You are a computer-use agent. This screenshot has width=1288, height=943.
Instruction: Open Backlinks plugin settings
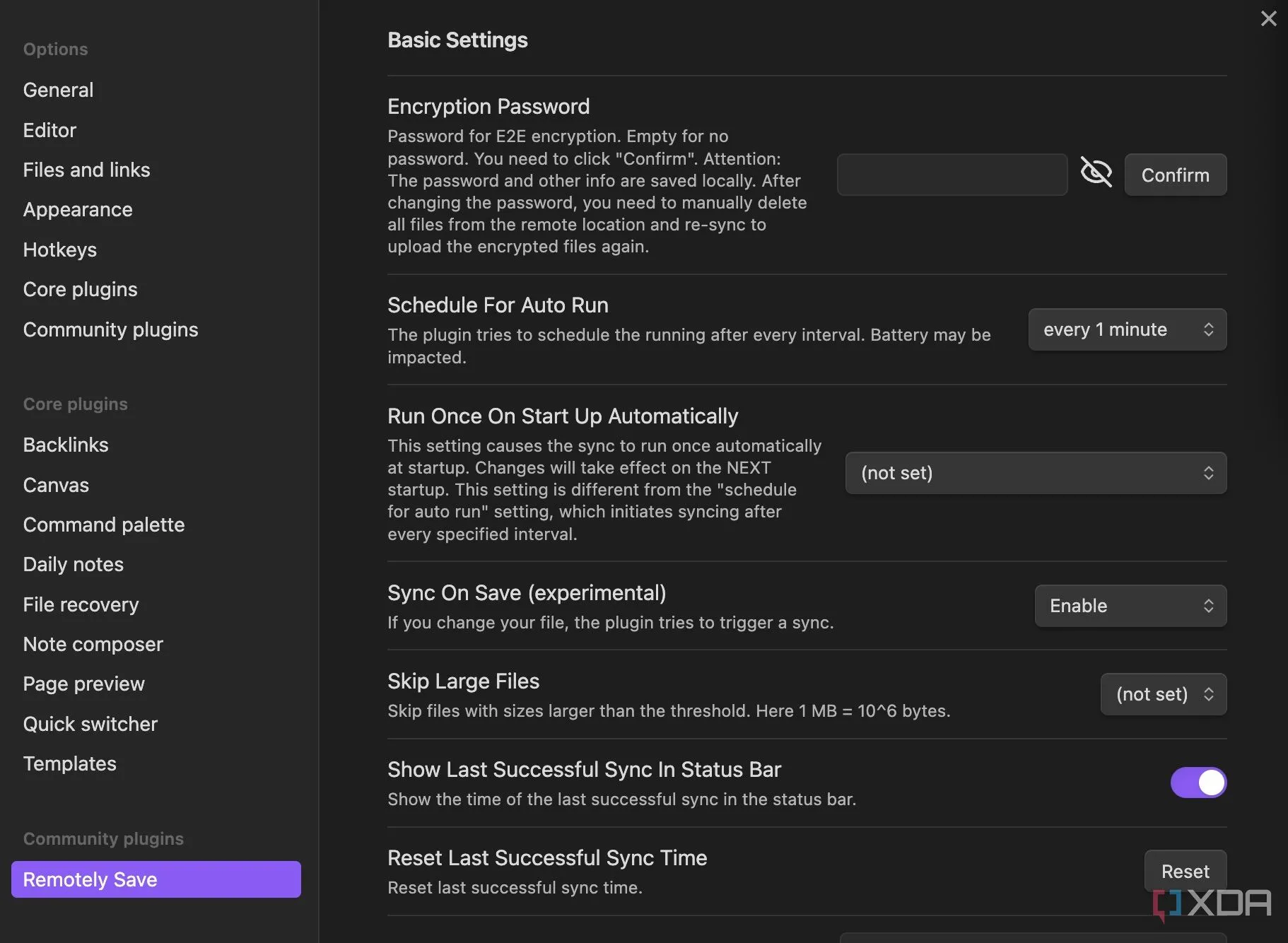click(66, 445)
